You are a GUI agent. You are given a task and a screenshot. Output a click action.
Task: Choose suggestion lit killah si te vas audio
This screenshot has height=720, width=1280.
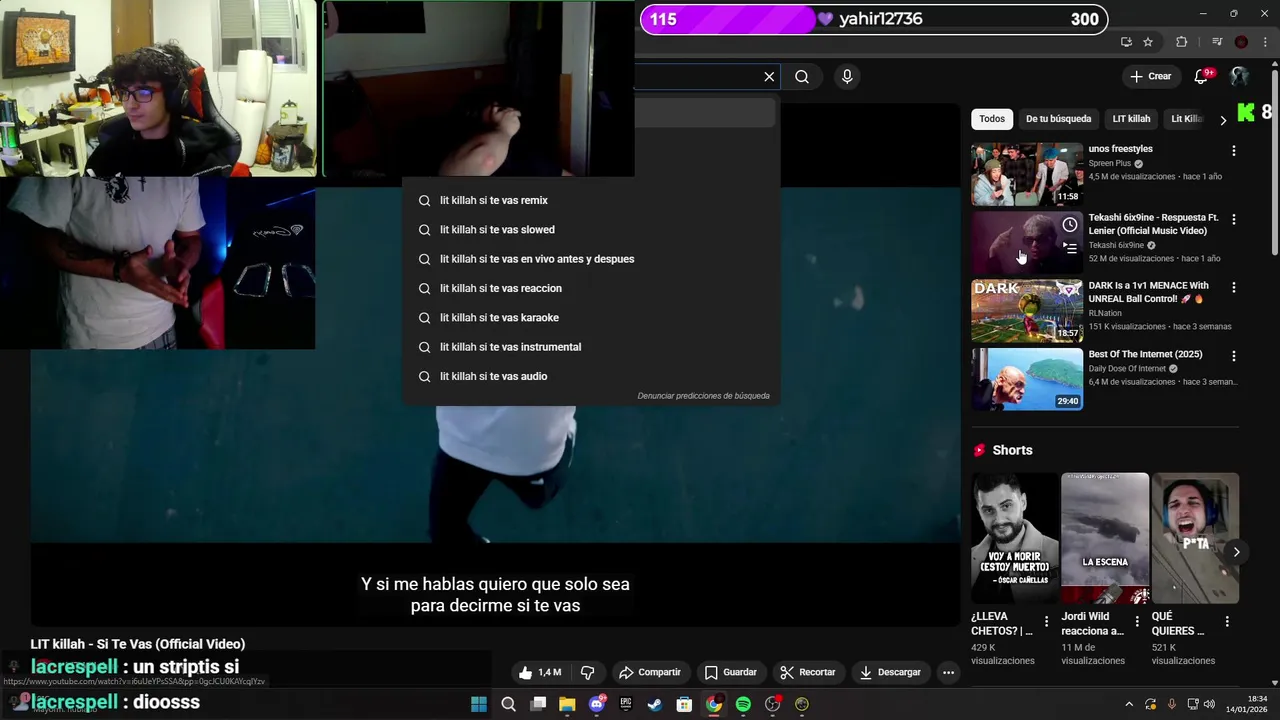[590, 376]
